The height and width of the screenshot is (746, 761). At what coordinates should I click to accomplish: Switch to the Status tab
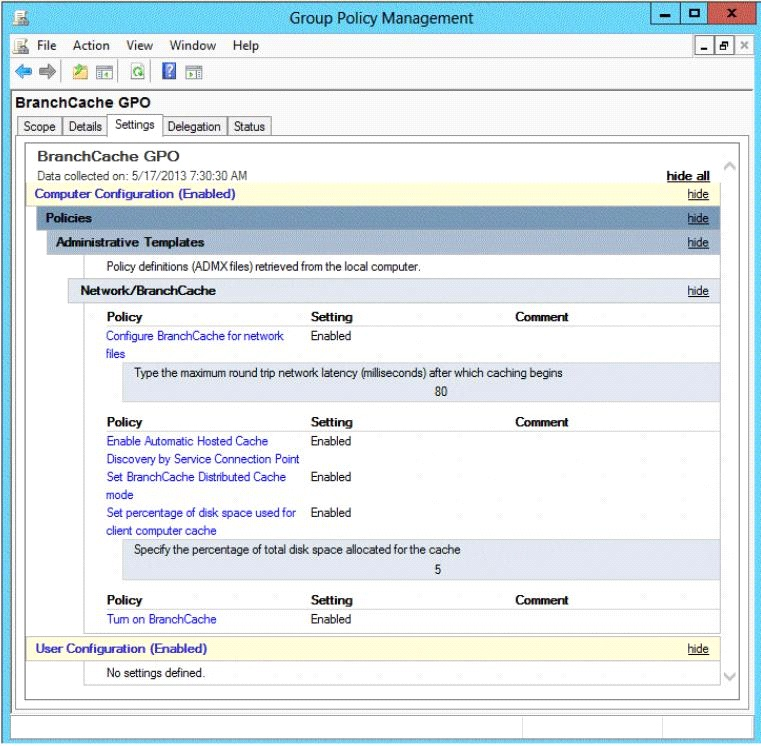pos(249,127)
